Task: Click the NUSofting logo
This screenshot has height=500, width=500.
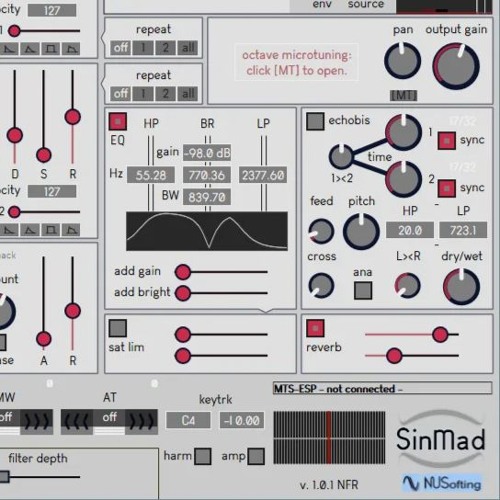Action: tap(442, 483)
